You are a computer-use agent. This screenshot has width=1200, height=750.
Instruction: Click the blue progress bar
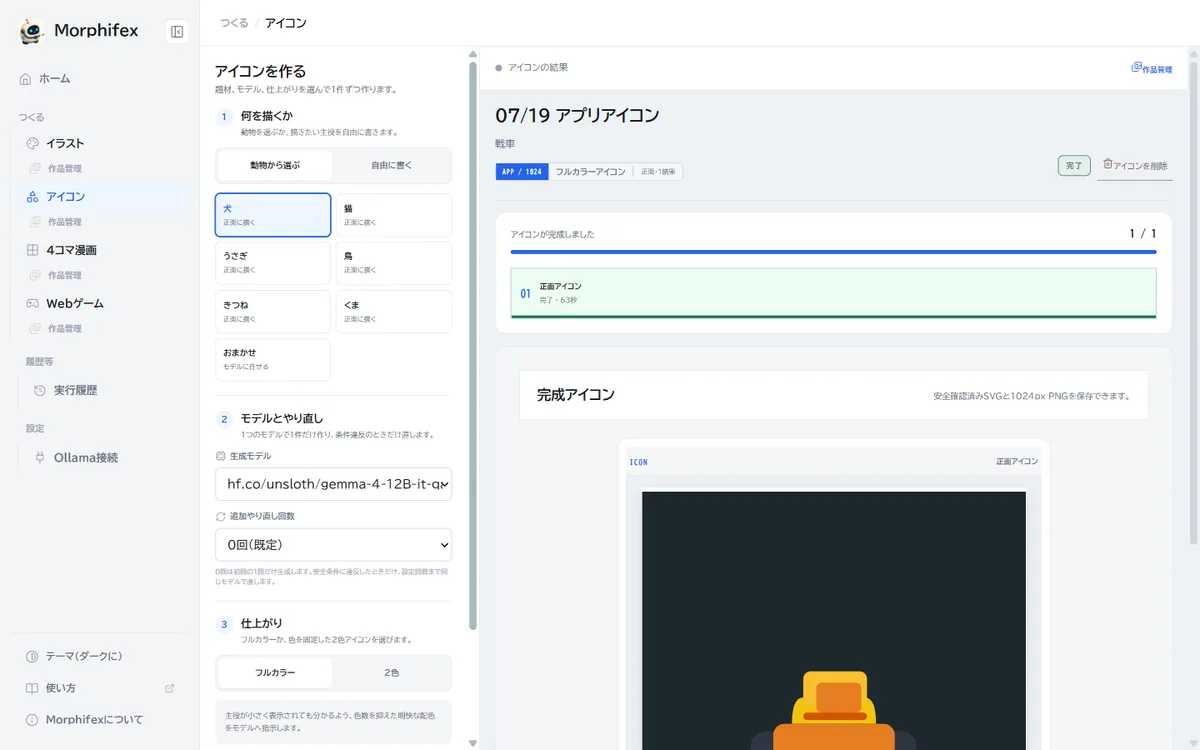(833, 252)
